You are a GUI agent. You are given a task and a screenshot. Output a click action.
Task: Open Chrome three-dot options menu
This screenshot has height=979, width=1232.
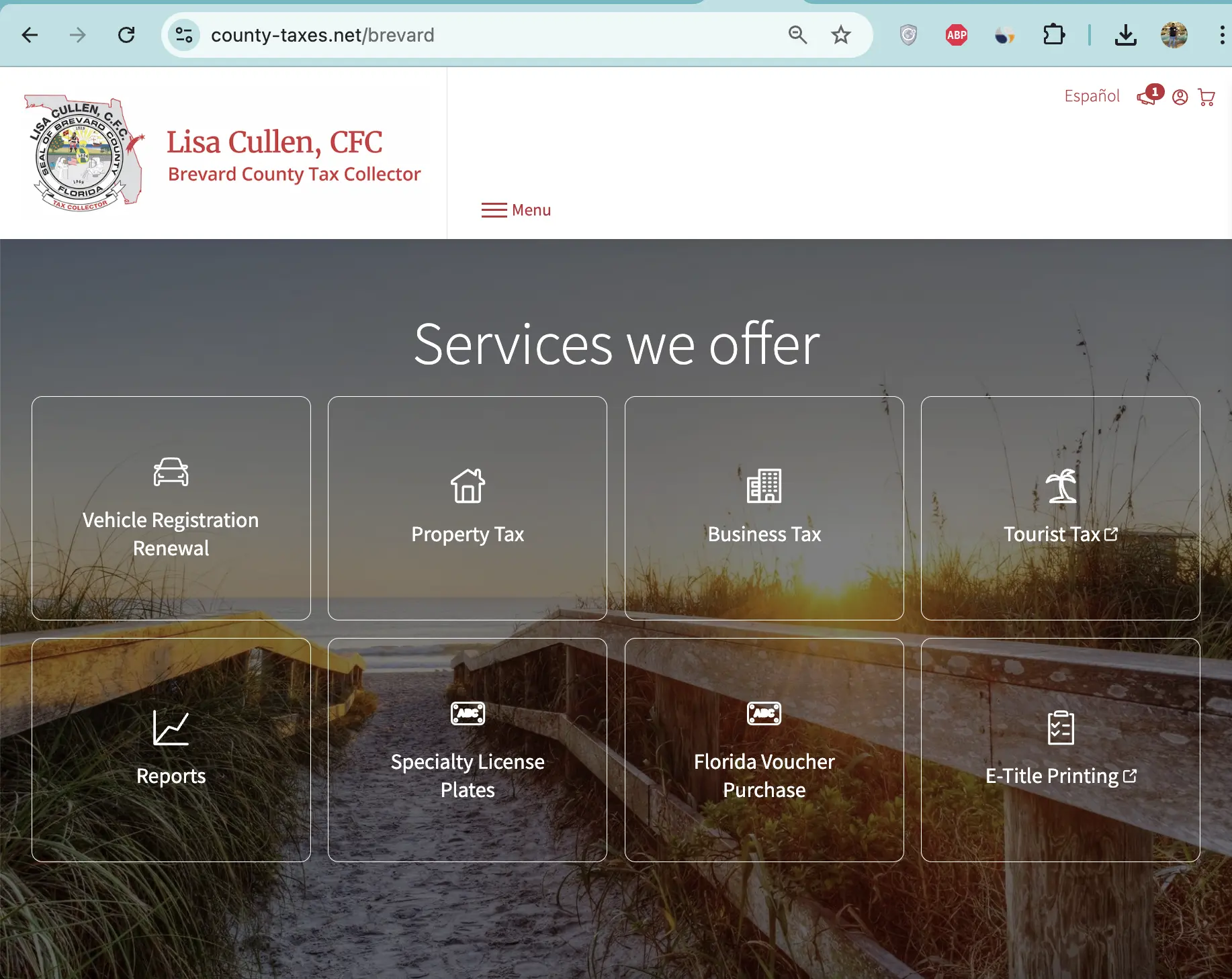(1221, 35)
